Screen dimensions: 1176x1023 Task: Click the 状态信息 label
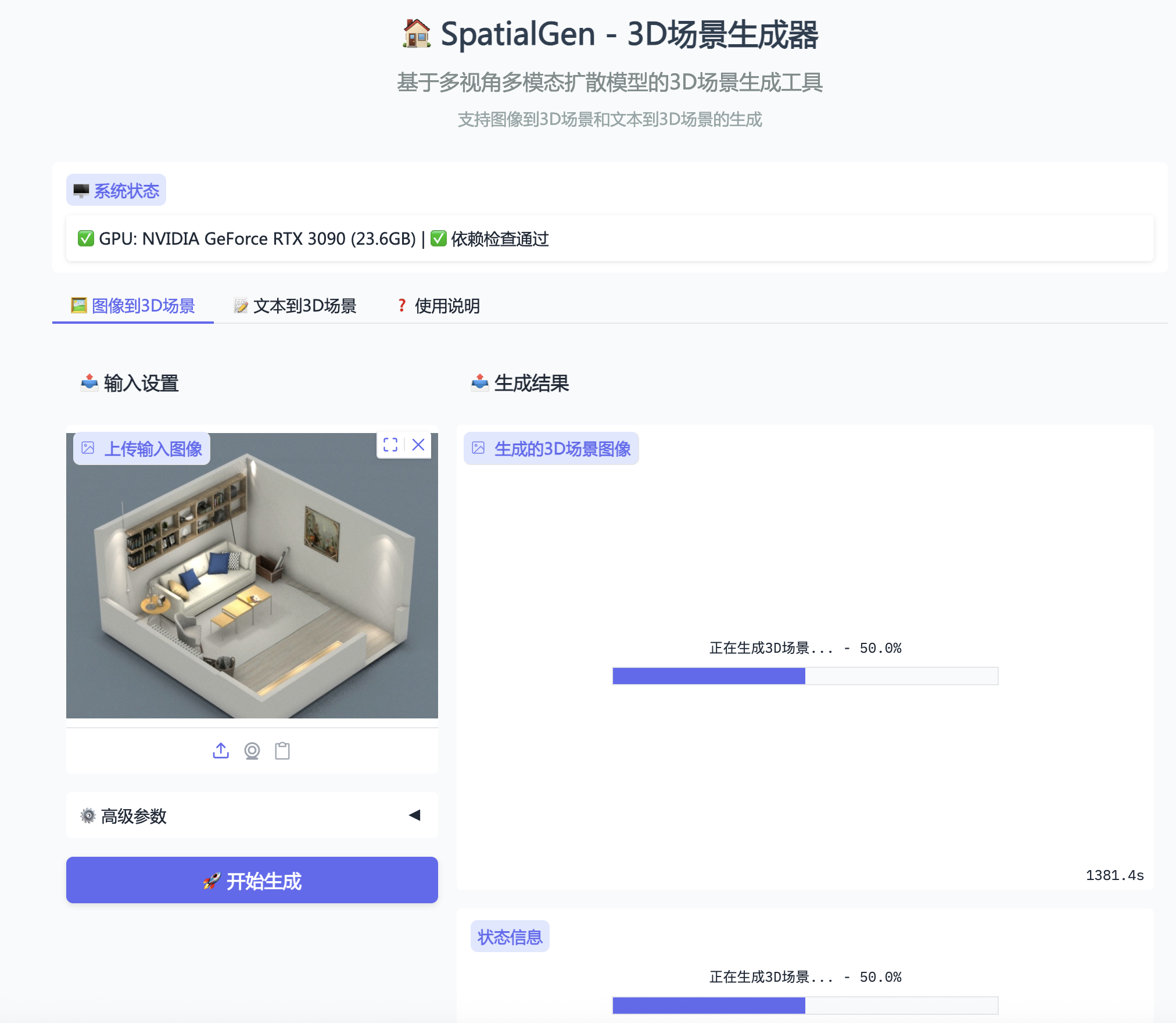click(510, 937)
